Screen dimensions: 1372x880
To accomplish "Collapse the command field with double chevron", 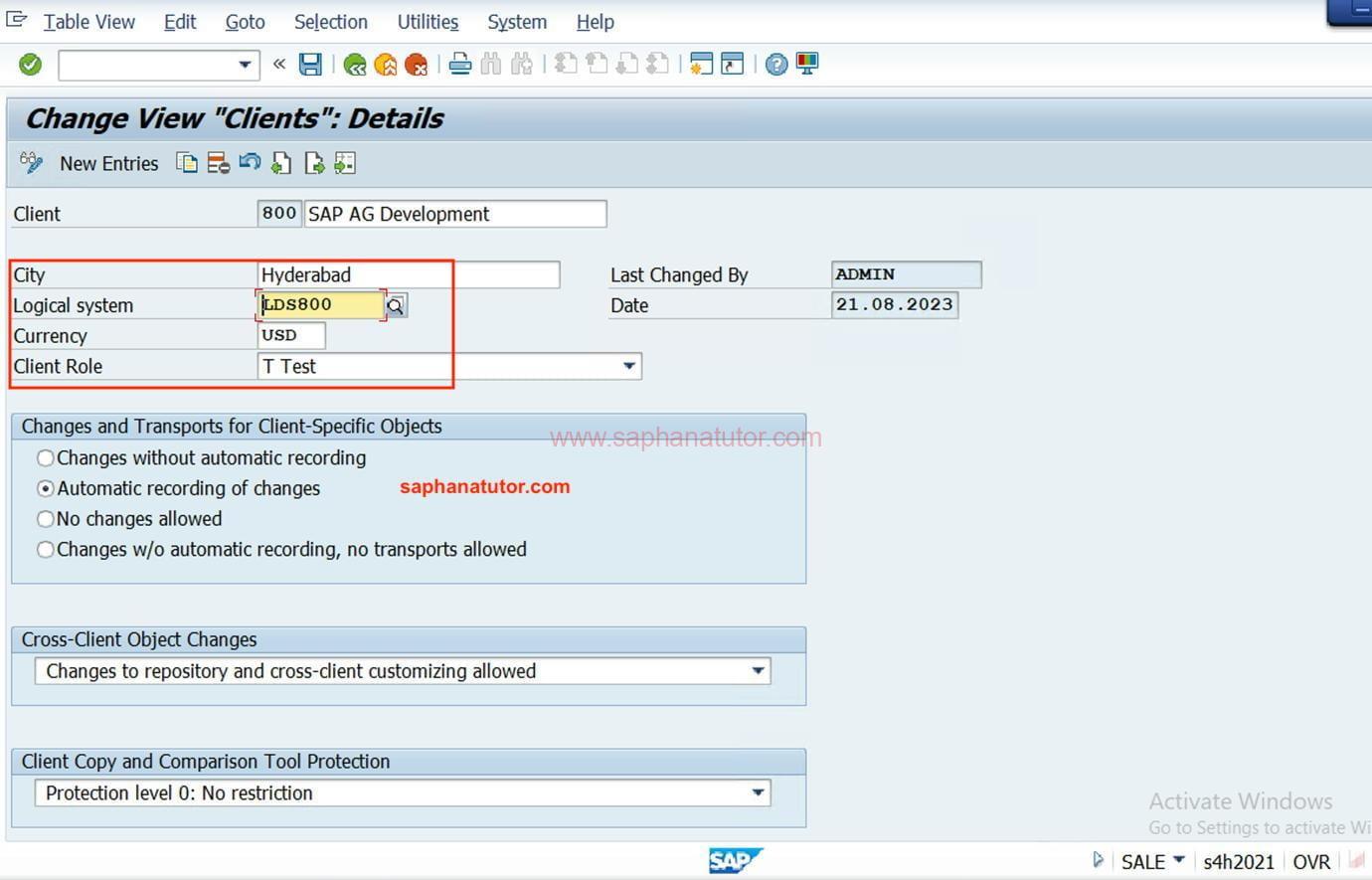I will pyautogui.click(x=279, y=65).
